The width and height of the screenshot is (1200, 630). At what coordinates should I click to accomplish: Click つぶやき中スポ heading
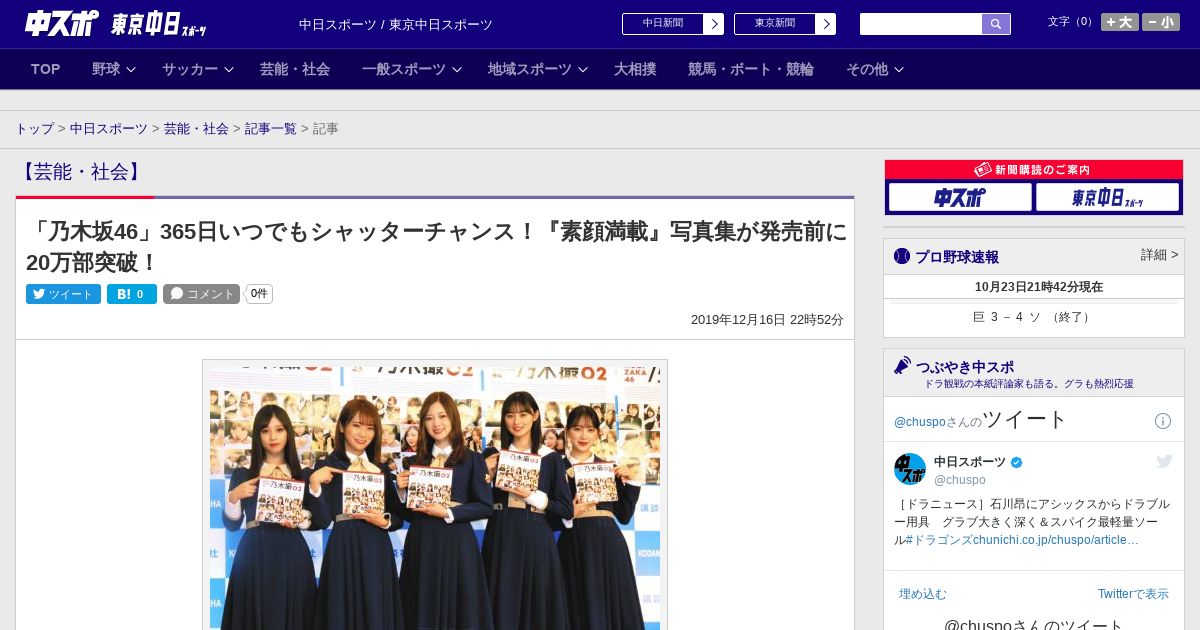[965, 367]
